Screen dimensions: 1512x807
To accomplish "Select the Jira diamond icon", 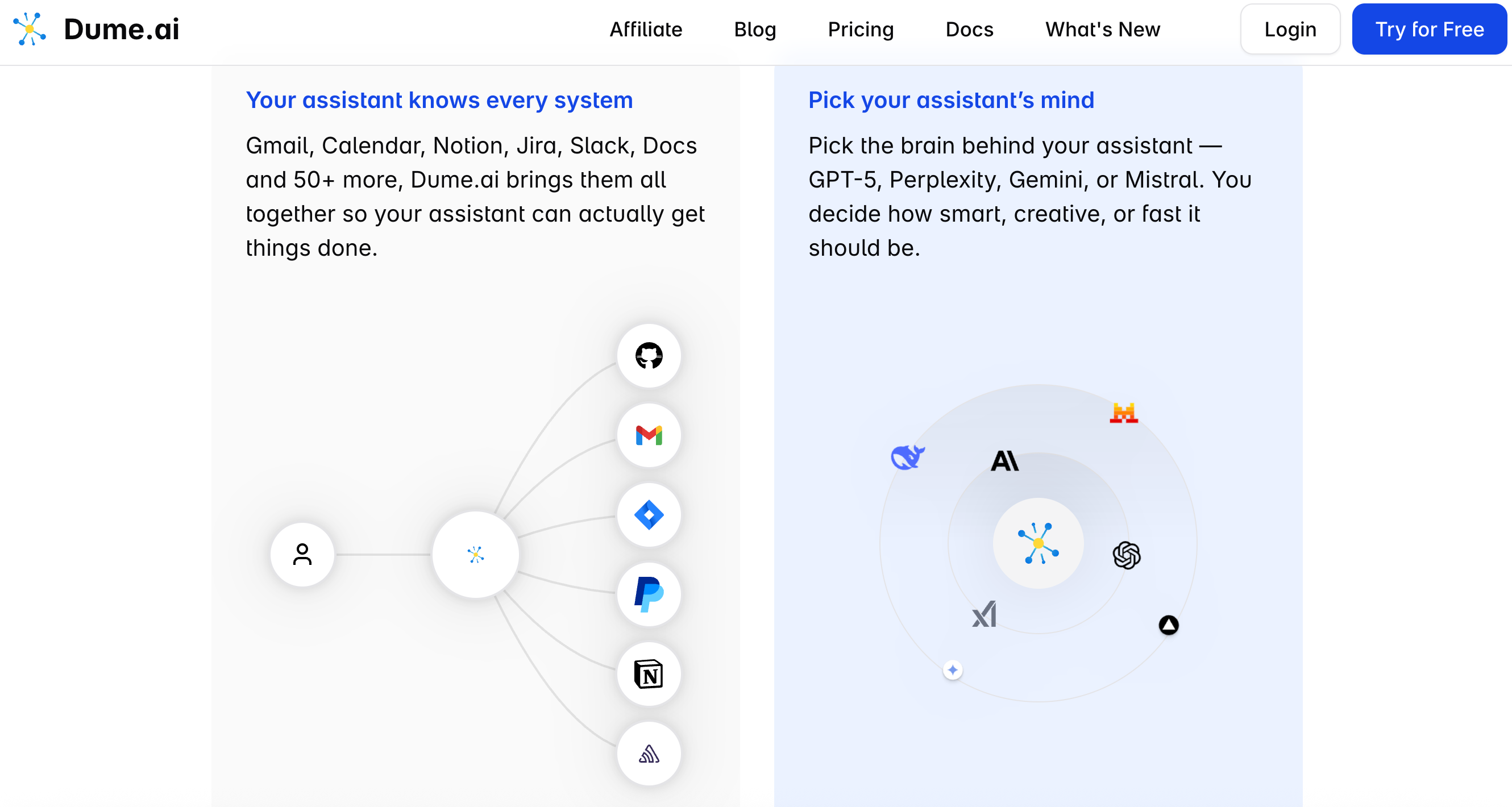I will click(649, 515).
